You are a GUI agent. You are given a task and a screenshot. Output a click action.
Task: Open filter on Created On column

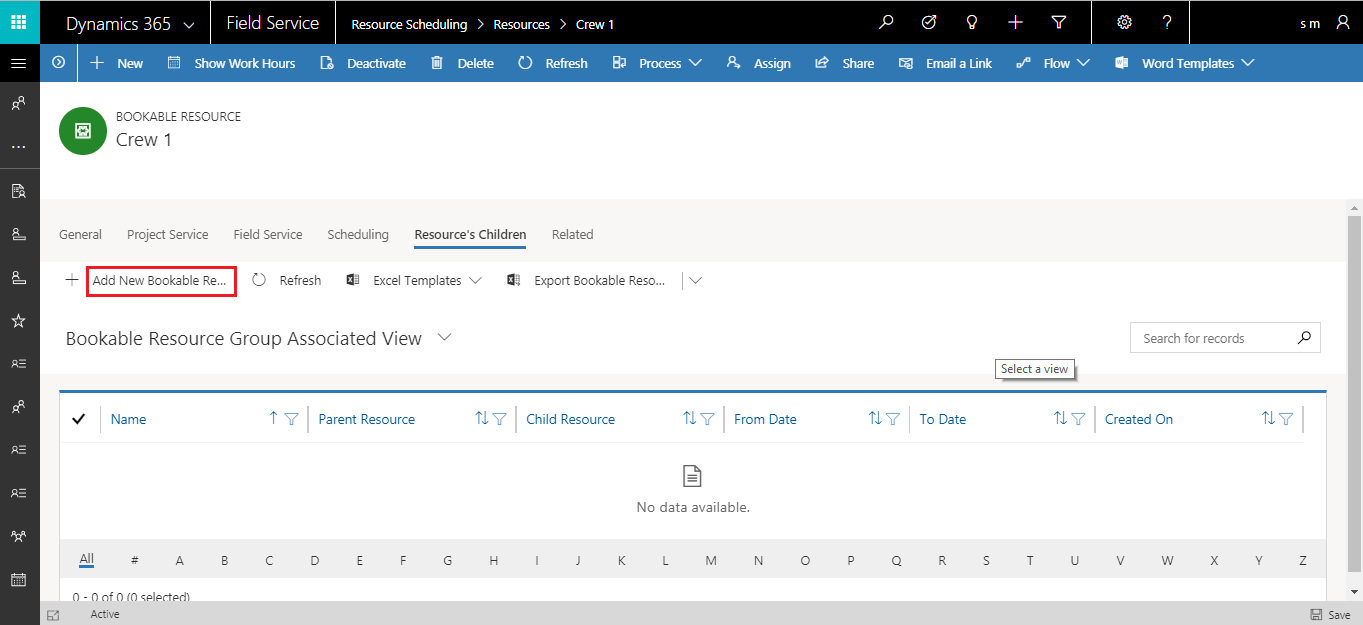1286,419
